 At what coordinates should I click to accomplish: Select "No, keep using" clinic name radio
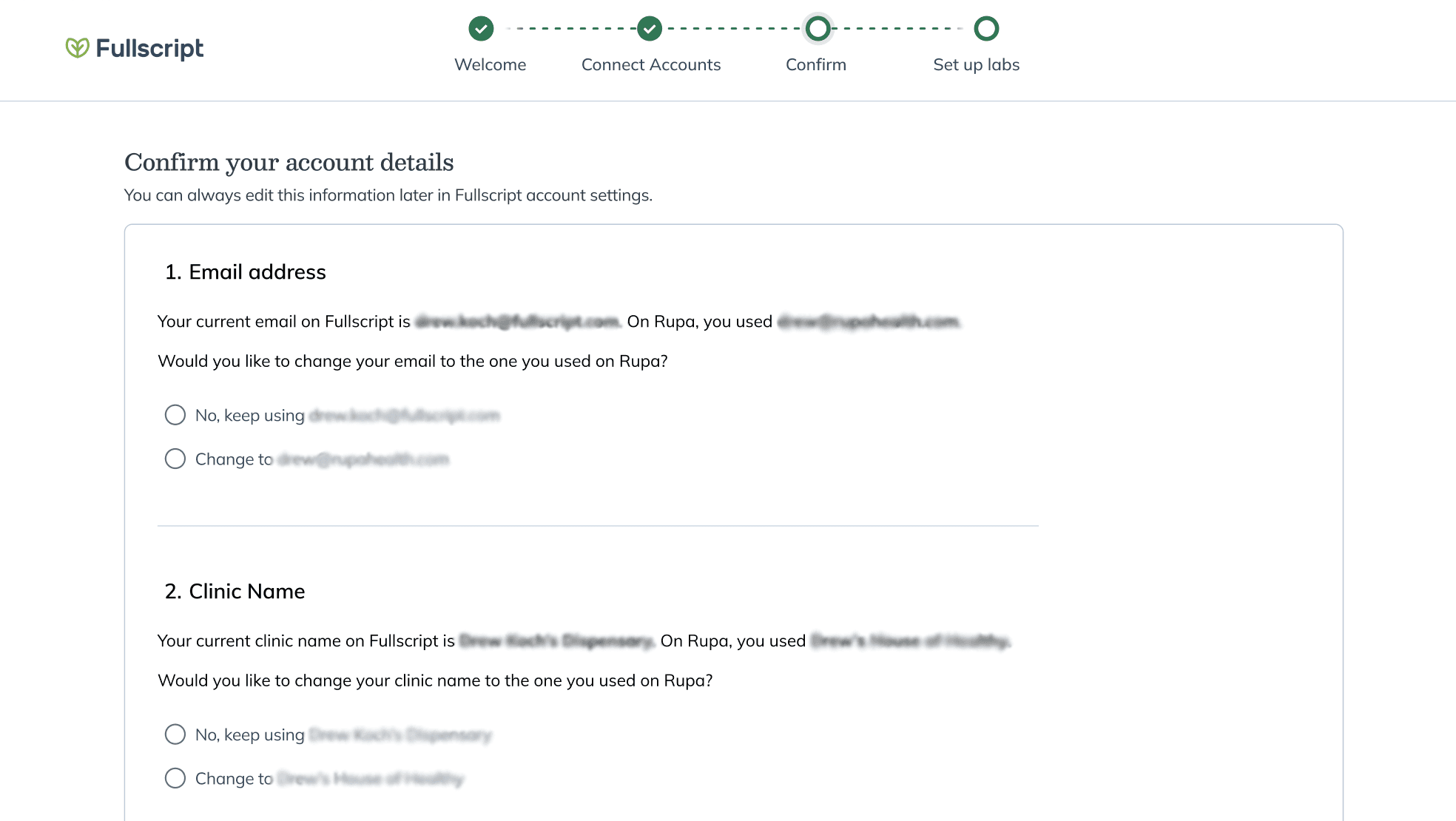[x=175, y=734]
